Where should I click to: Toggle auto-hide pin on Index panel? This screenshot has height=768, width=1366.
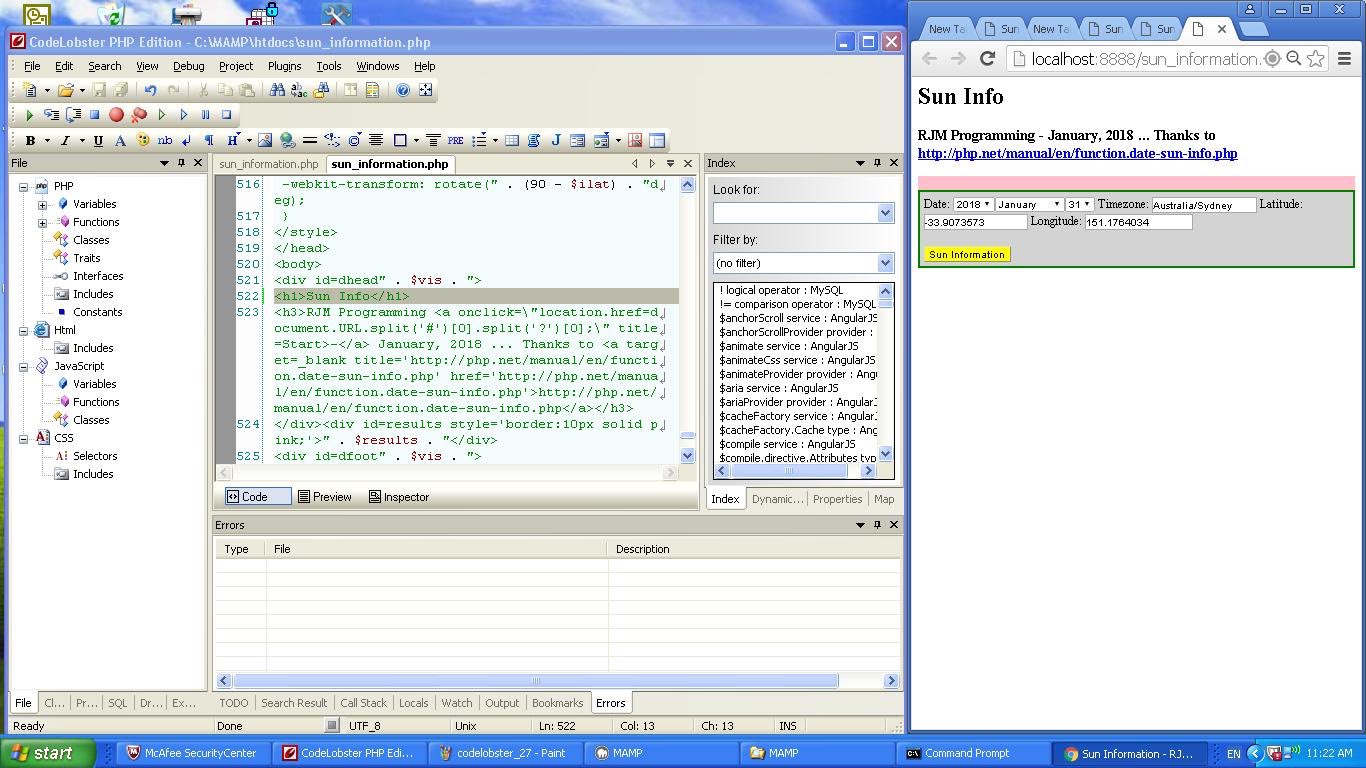[x=877, y=163]
